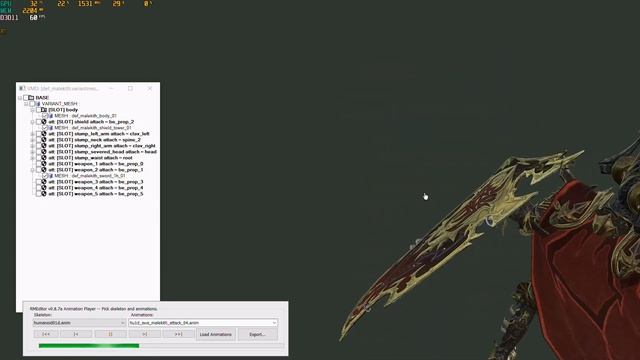Collapse the VARIANT_MESH tree node
Viewport: 640px width, 360px height.
(26, 104)
